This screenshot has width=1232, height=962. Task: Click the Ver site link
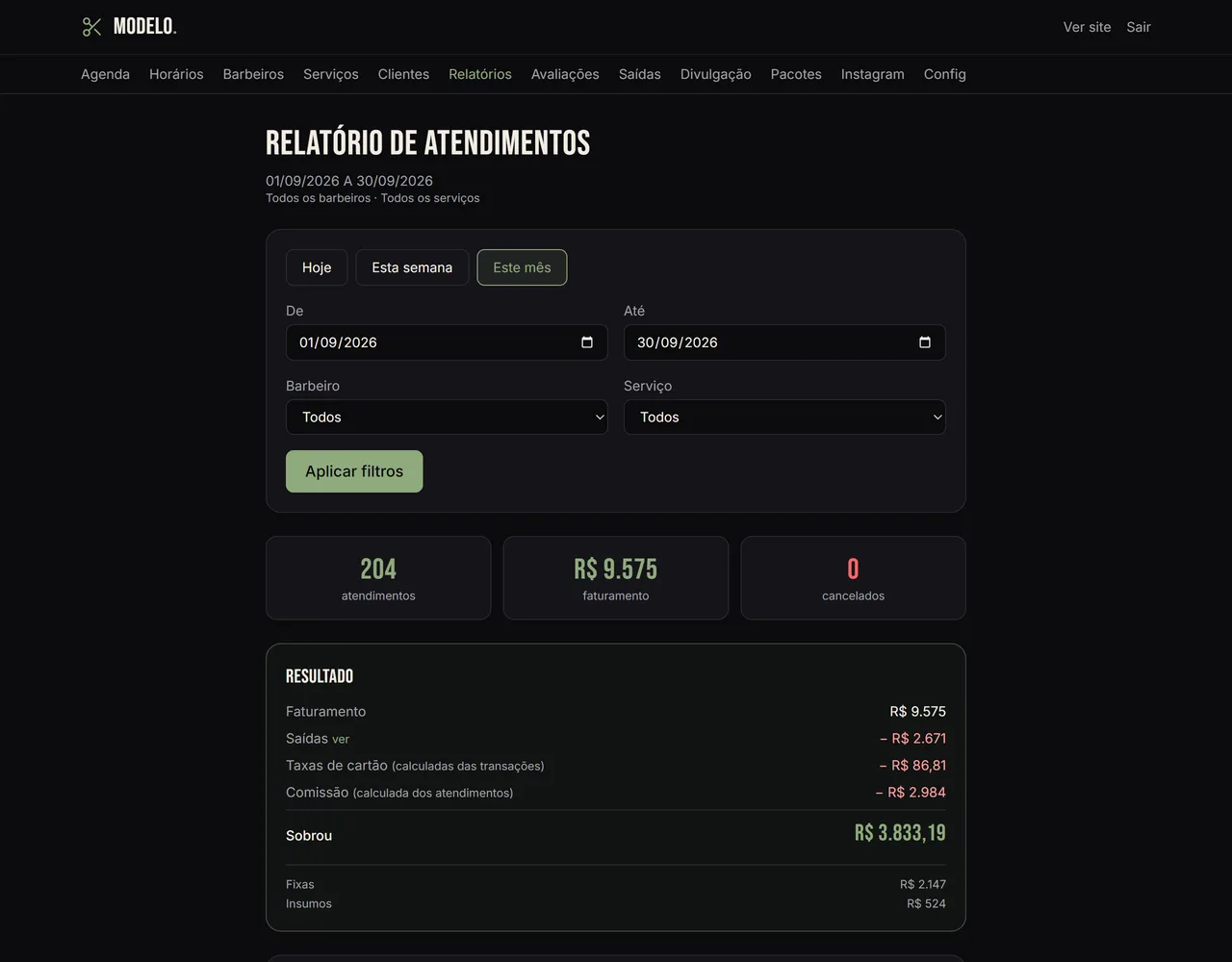tap(1087, 27)
